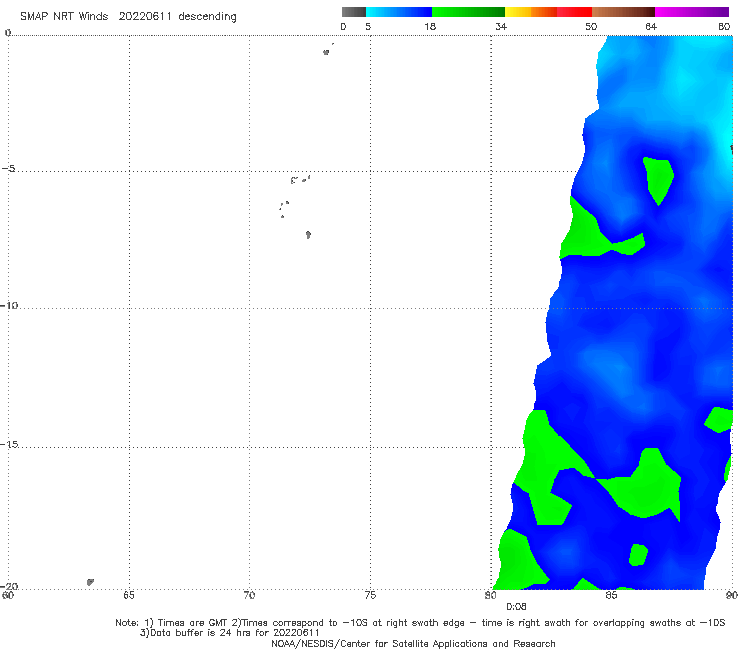Select the yellow-orange segment of the wind color bar
740x650 pixels.
pos(530,12)
